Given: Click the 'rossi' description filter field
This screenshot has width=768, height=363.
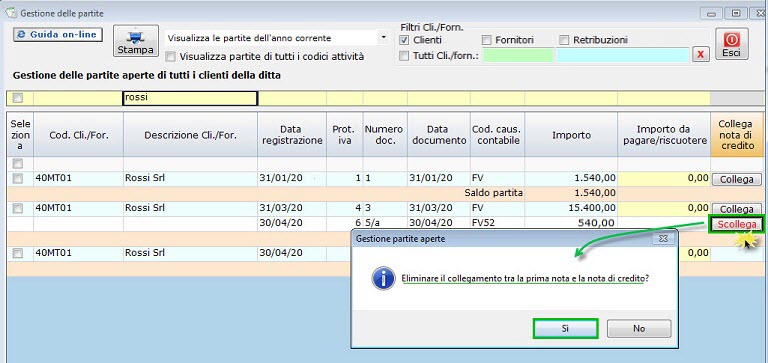Looking at the screenshot, I should tap(190, 98).
